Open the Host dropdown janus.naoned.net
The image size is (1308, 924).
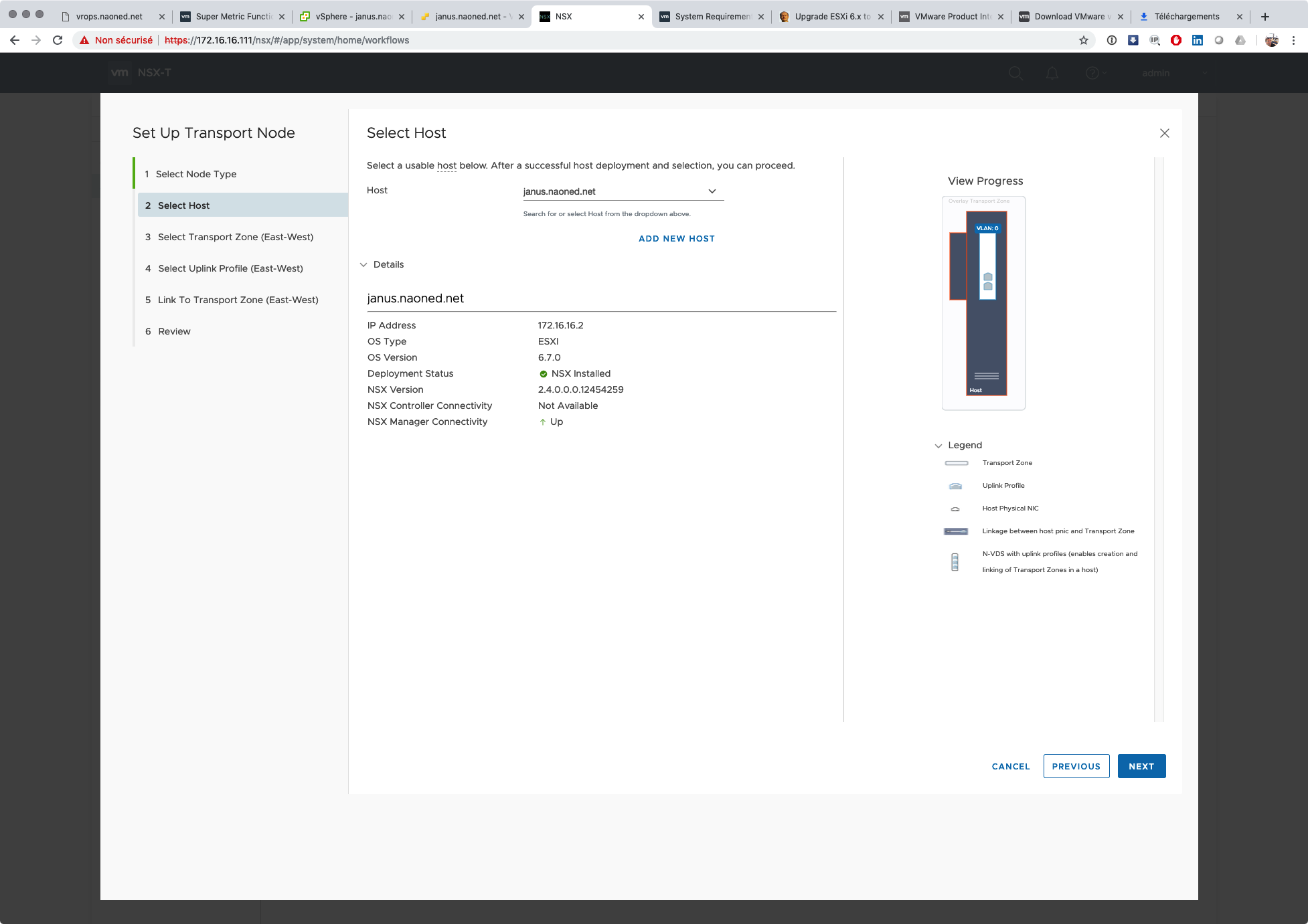pyautogui.click(x=623, y=191)
